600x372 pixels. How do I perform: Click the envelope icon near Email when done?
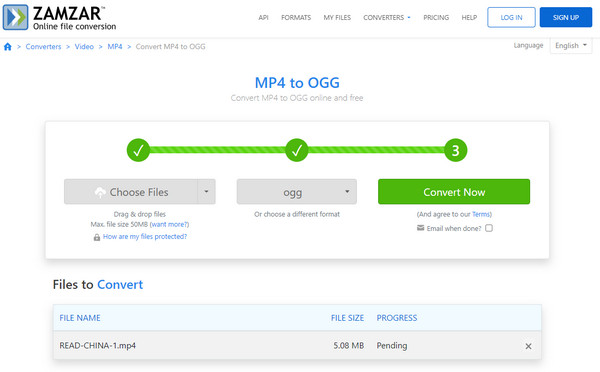[420, 228]
